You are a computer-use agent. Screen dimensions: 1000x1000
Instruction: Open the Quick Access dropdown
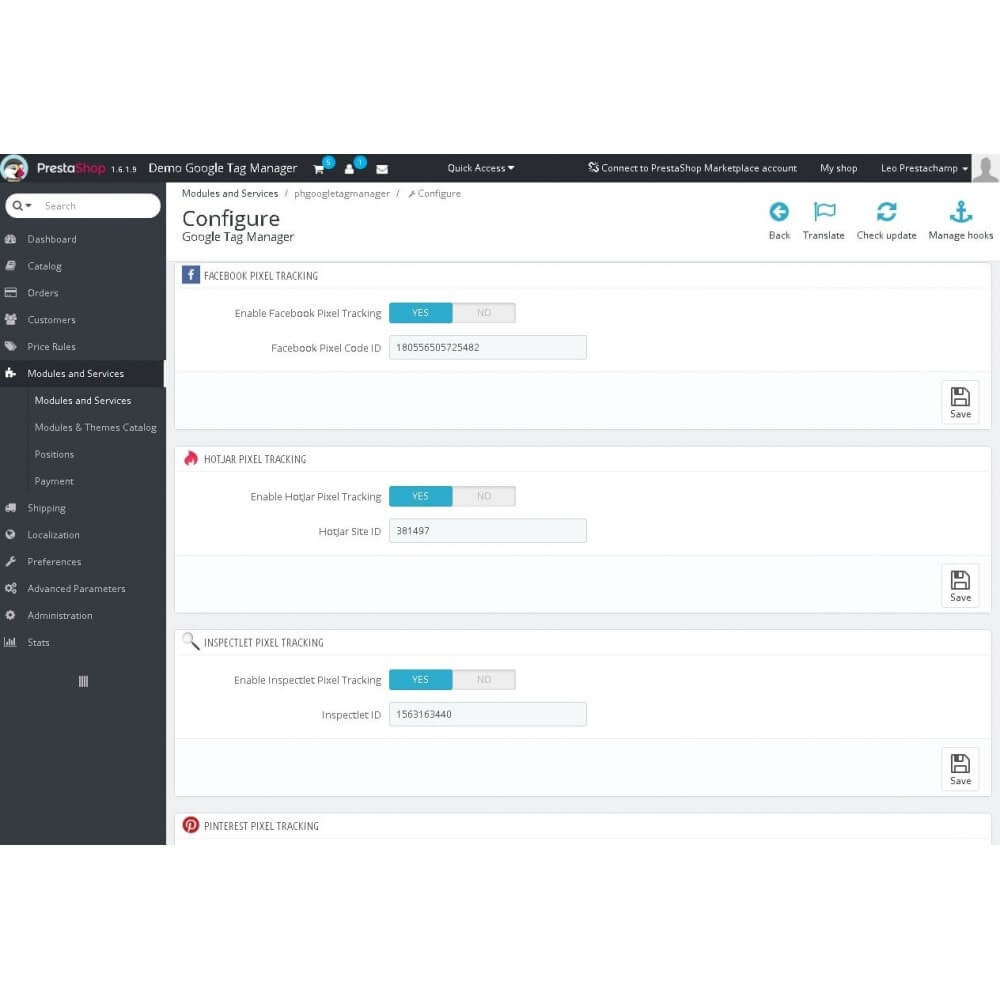(480, 168)
